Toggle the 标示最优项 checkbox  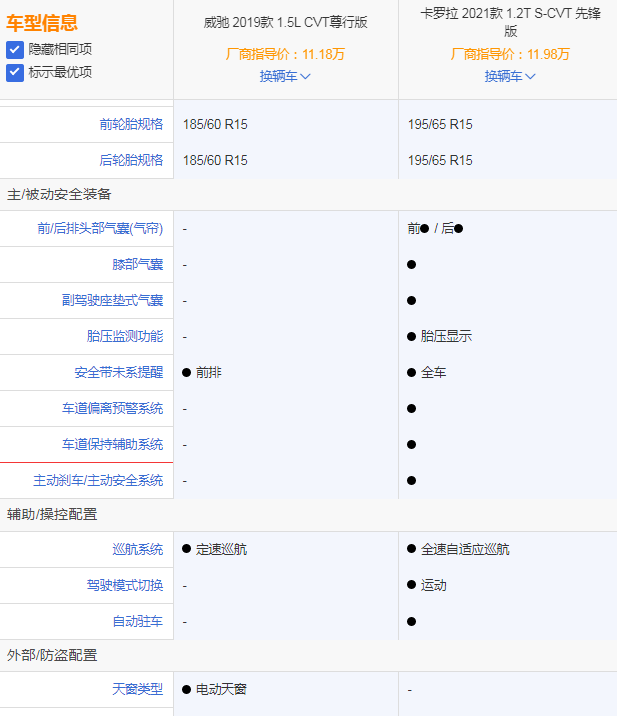tap(15, 72)
